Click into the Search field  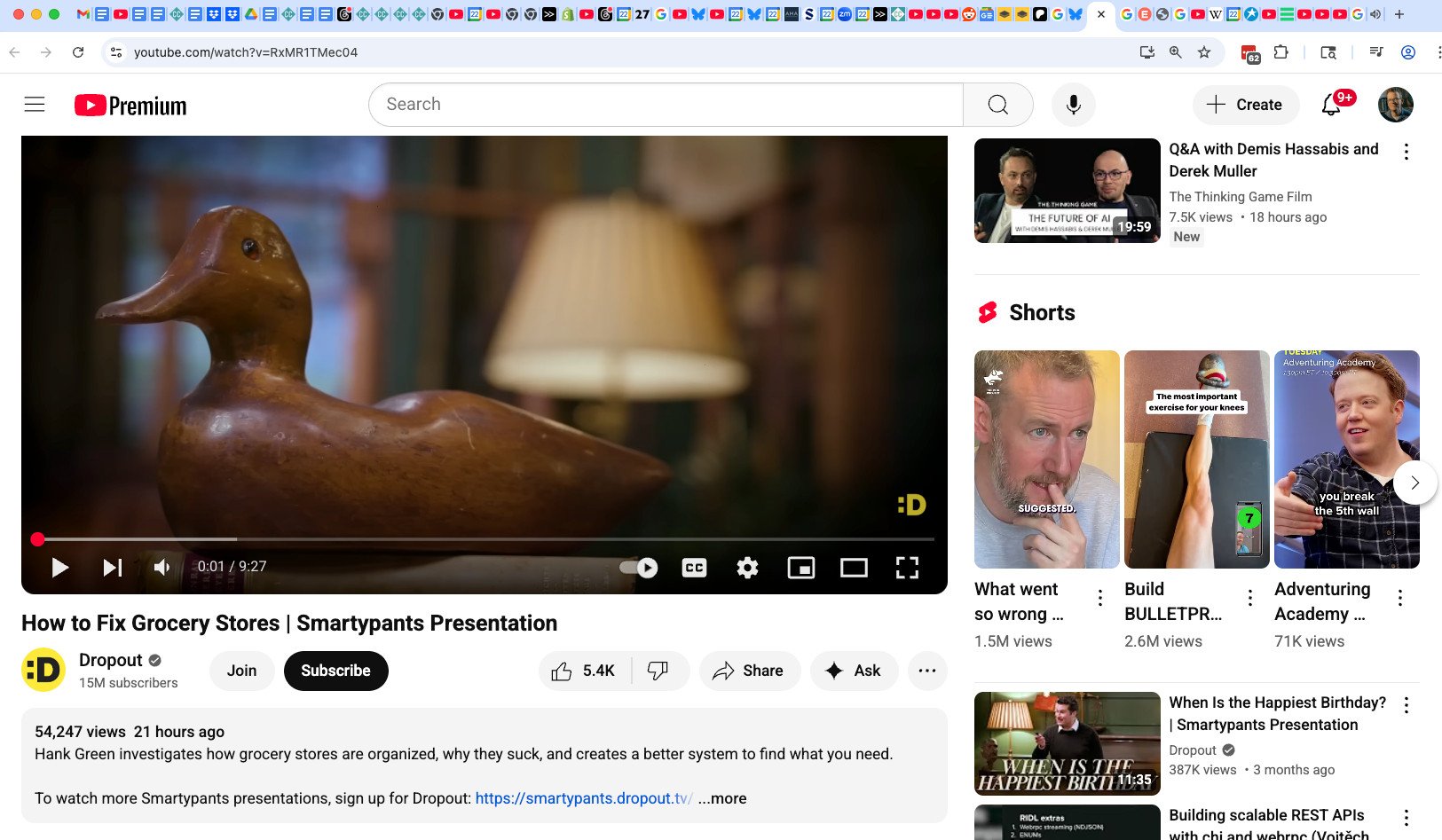666,105
